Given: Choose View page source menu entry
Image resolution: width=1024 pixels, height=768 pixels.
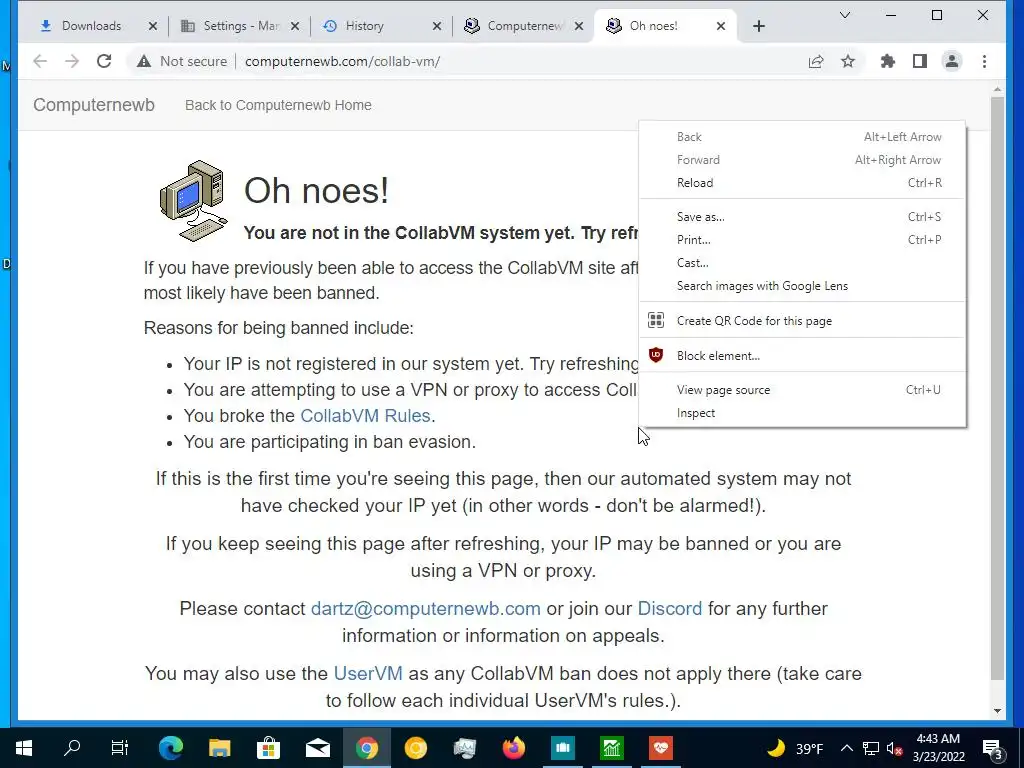Looking at the screenshot, I should click(803, 390).
